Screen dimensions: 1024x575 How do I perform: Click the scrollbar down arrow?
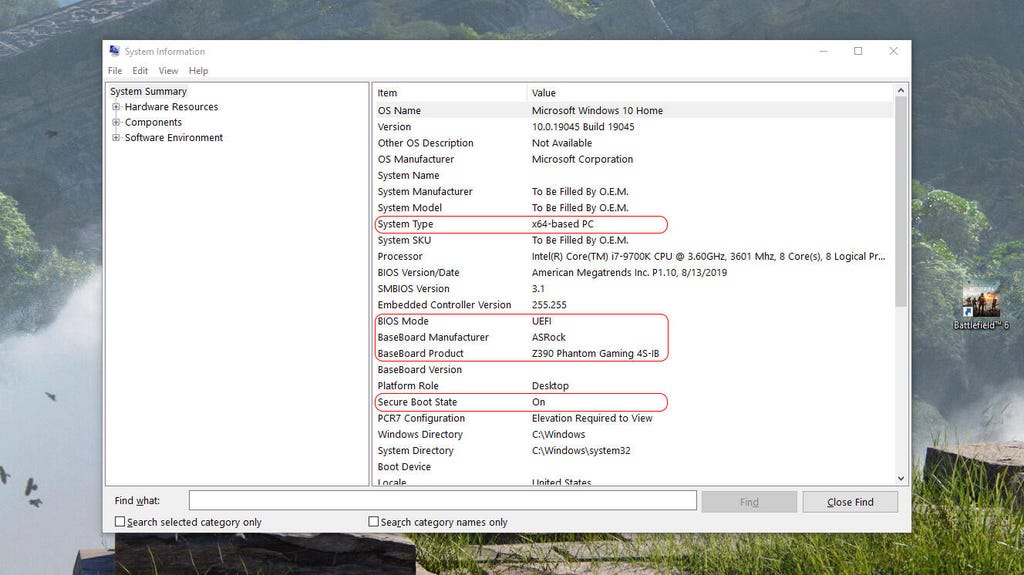[x=901, y=478]
